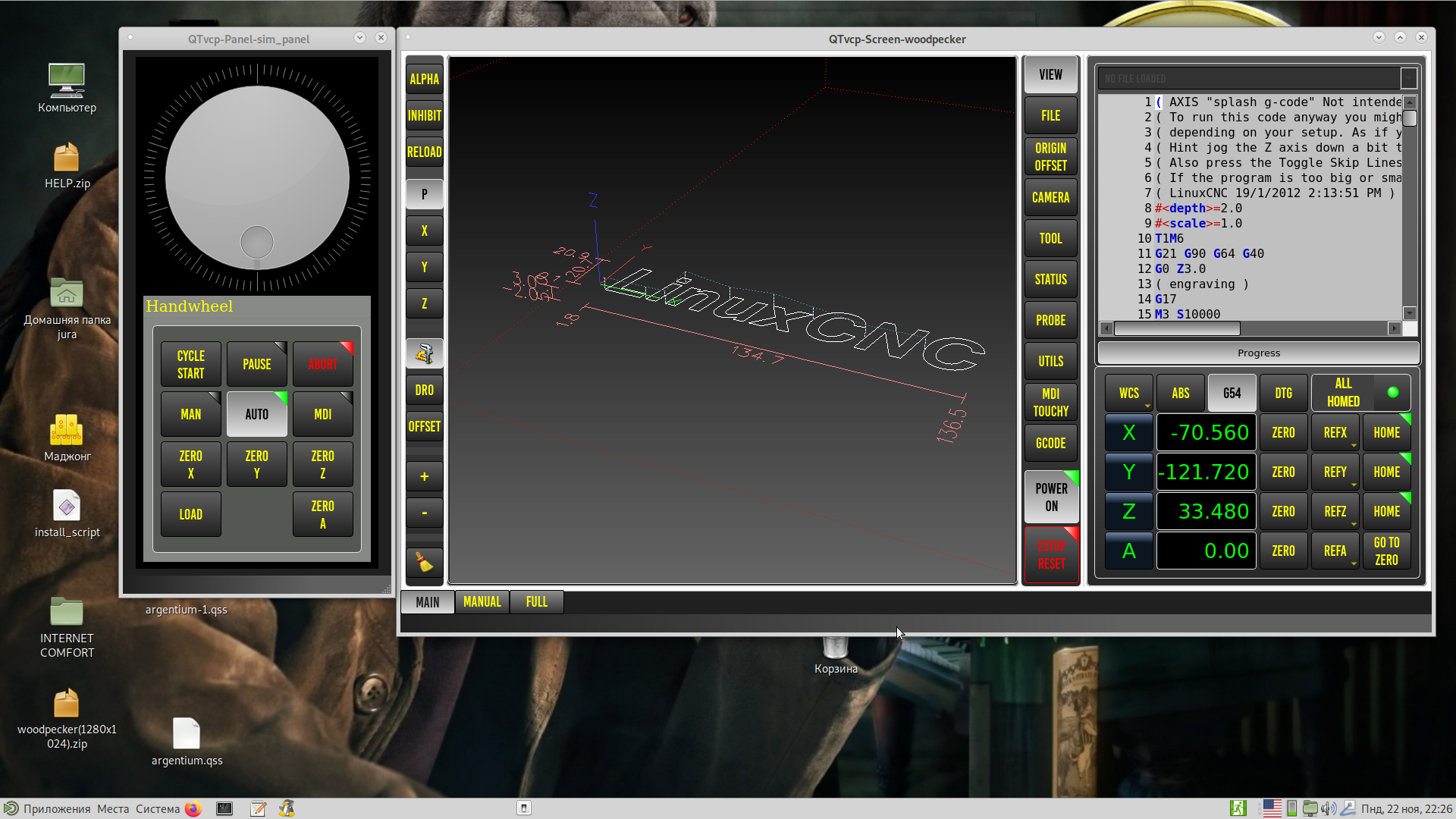The height and width of the screenshot is (819, 1456).
Task: Open the REFA dropdown menu
Action: pos(1335,551)
